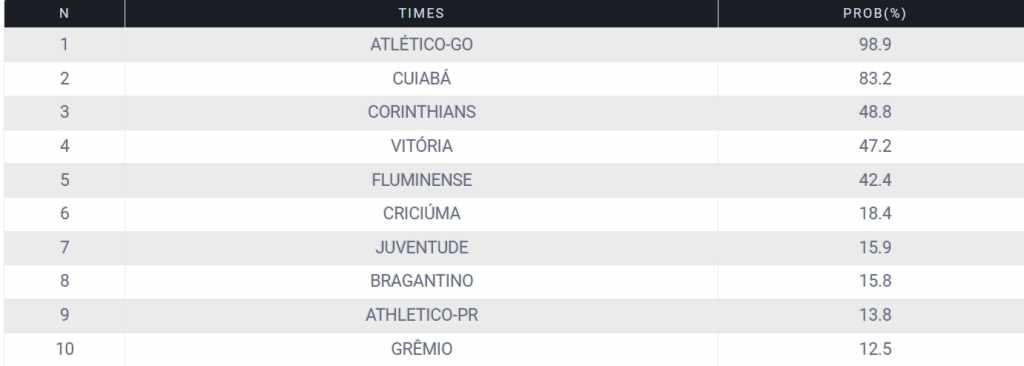
Task: Click the 12.5 probability value
Action: click(x=875, y=349)
